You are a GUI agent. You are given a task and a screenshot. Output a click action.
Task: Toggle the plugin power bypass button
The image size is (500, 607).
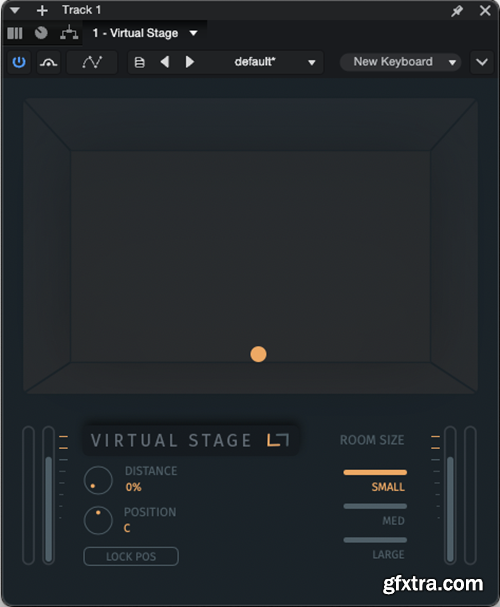pos(19,62)
